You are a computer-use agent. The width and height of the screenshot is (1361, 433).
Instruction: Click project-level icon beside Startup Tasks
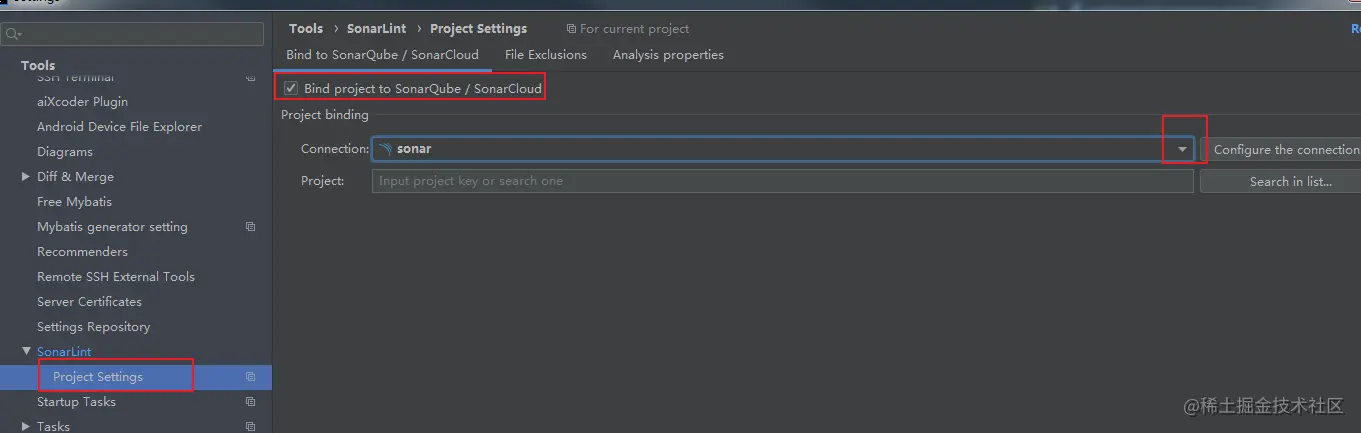pyautogui.click(x=250, y=402)
